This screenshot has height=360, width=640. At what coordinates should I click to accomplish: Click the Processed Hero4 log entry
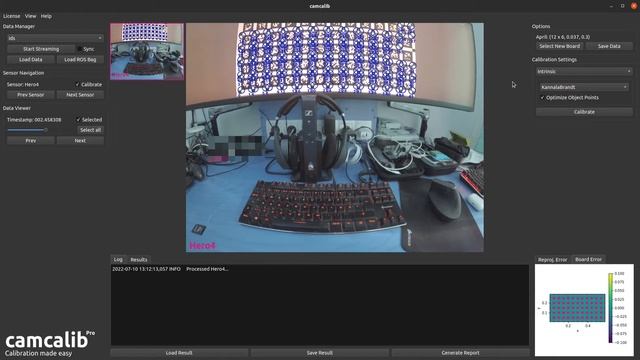pyautogui.click(x=170, y=269)
